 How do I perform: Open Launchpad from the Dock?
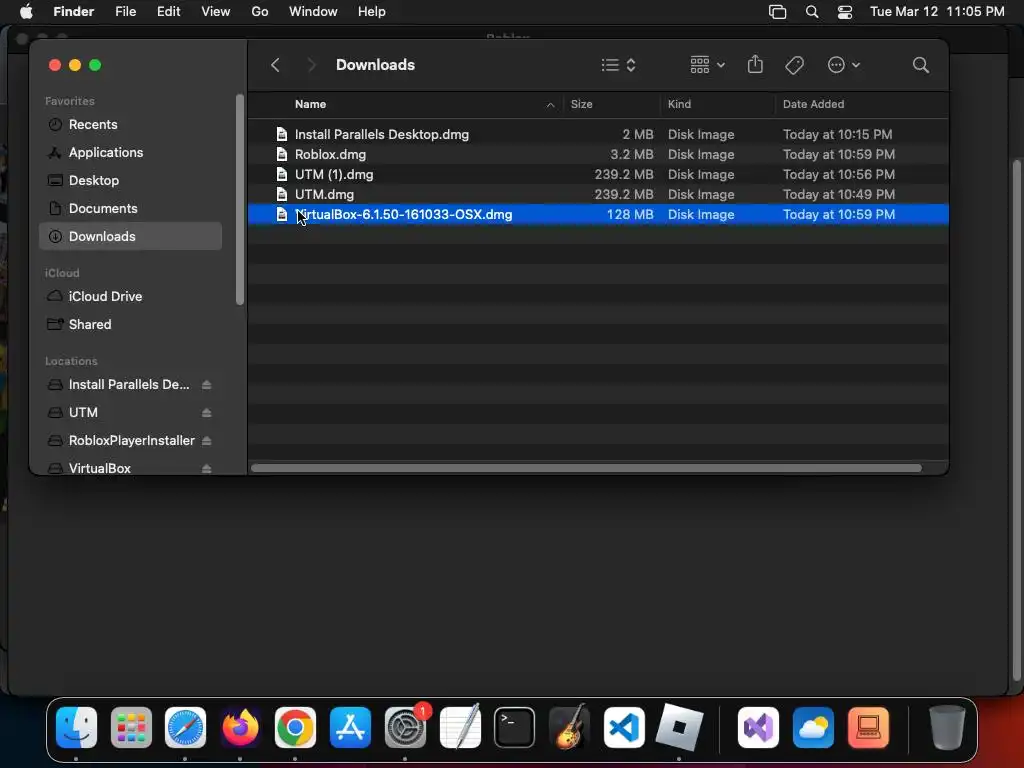(x=131, y=727)
